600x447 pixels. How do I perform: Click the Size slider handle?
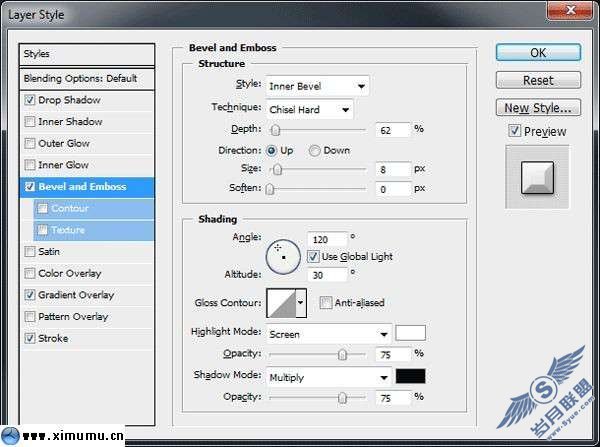[x=277, y=169]
